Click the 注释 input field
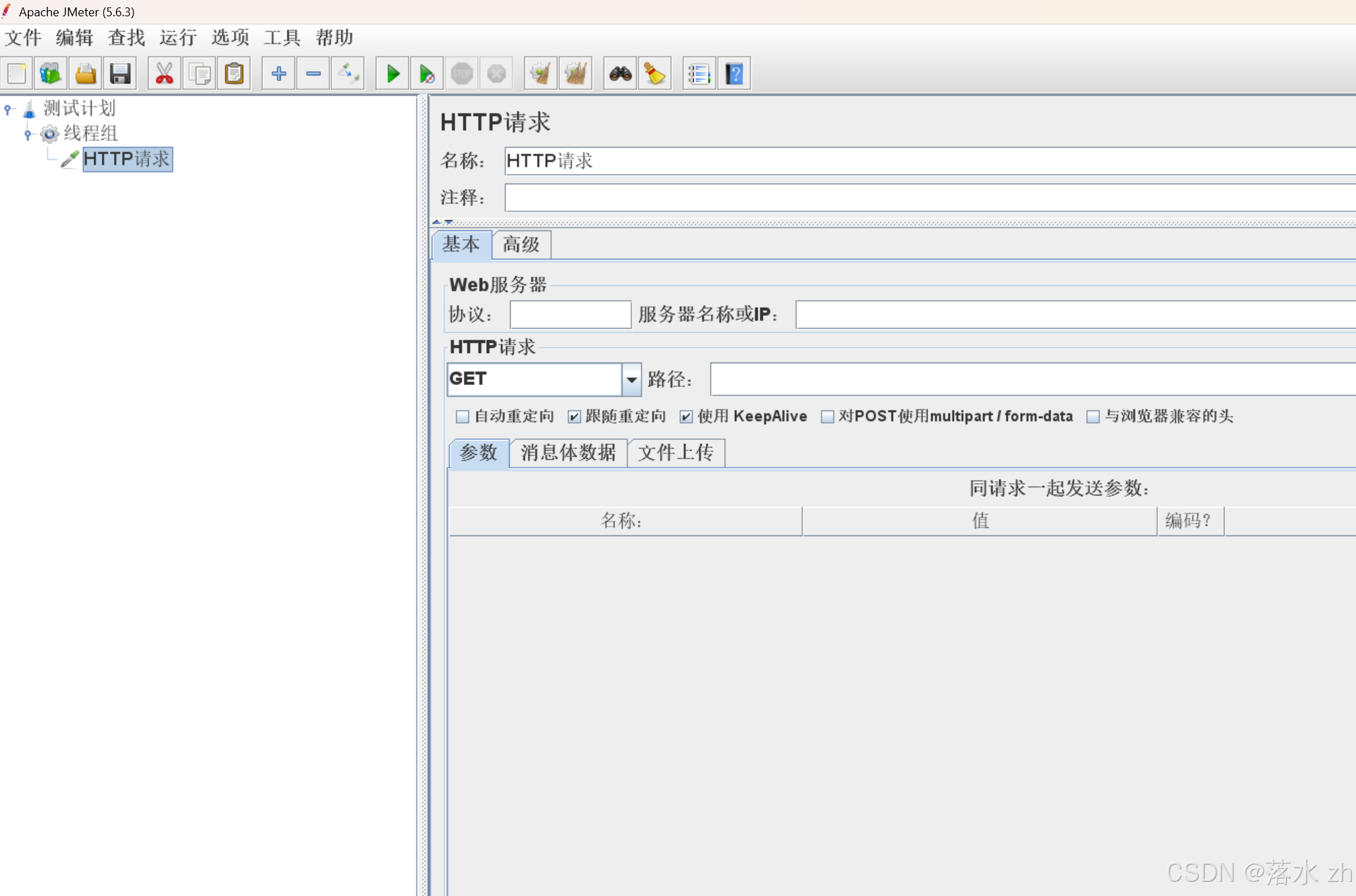Image resolution: width=1356 pixels, height=896 pixels. pos(930,198)
